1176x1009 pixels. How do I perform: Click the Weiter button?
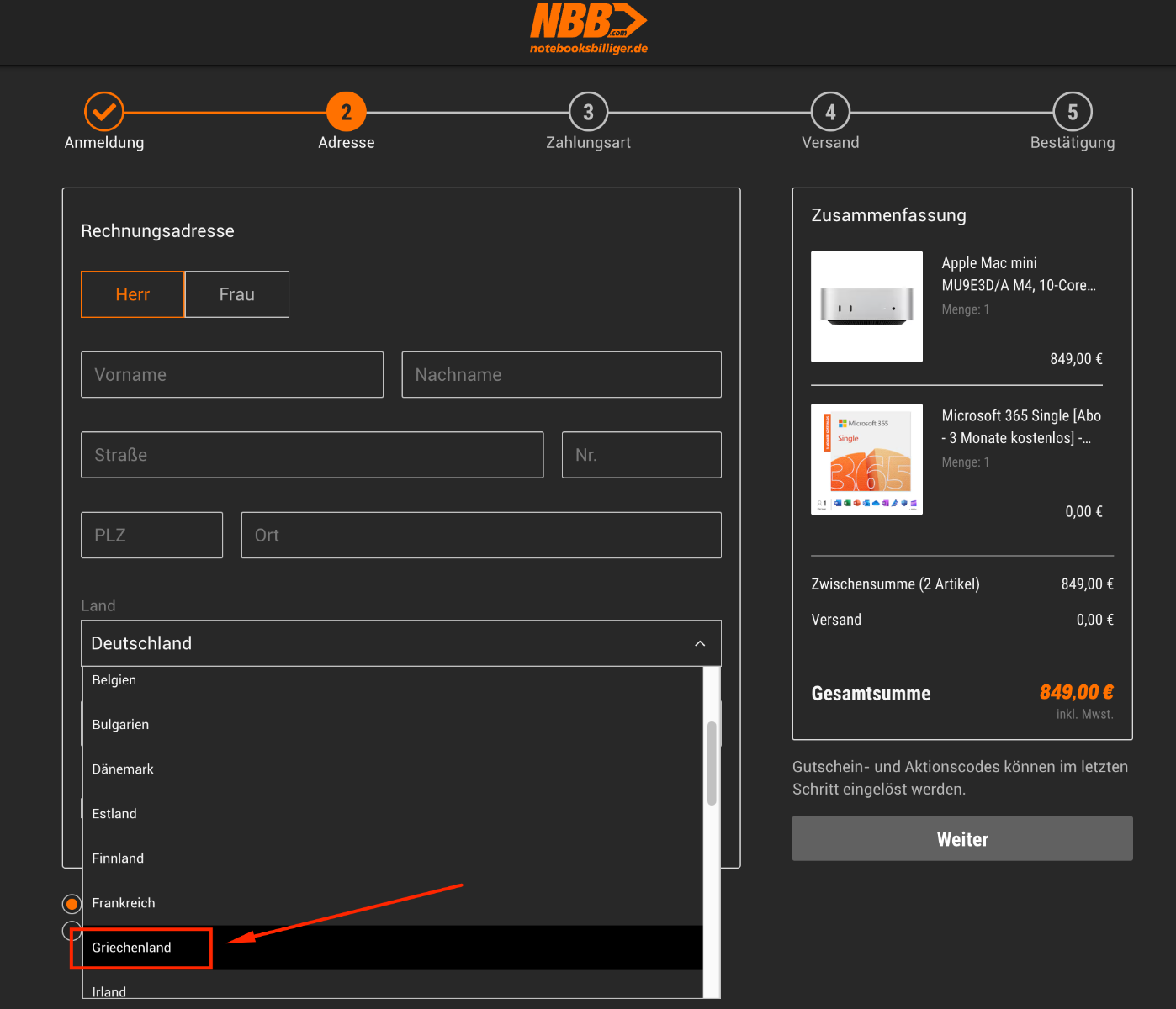[x=962, y=838]
